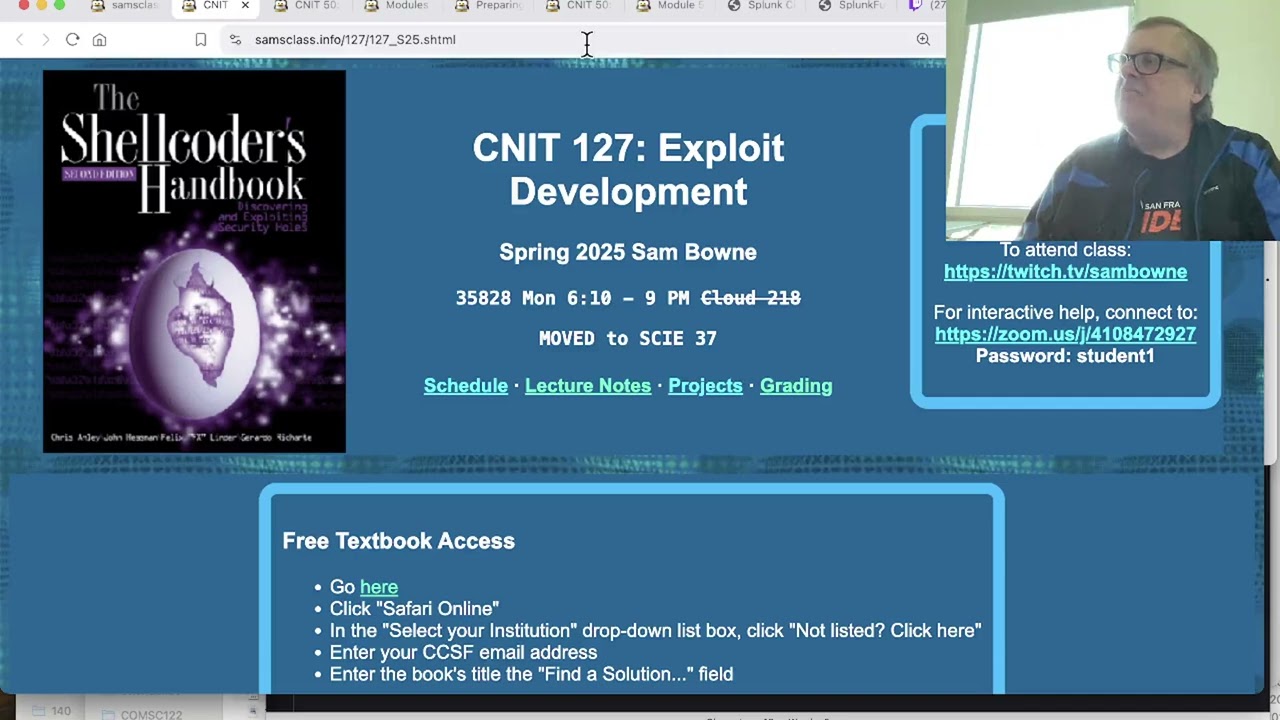The image size is (1280, 720).
Task: Switch to the Twitch tab with (27
Action: coord(926,6)
